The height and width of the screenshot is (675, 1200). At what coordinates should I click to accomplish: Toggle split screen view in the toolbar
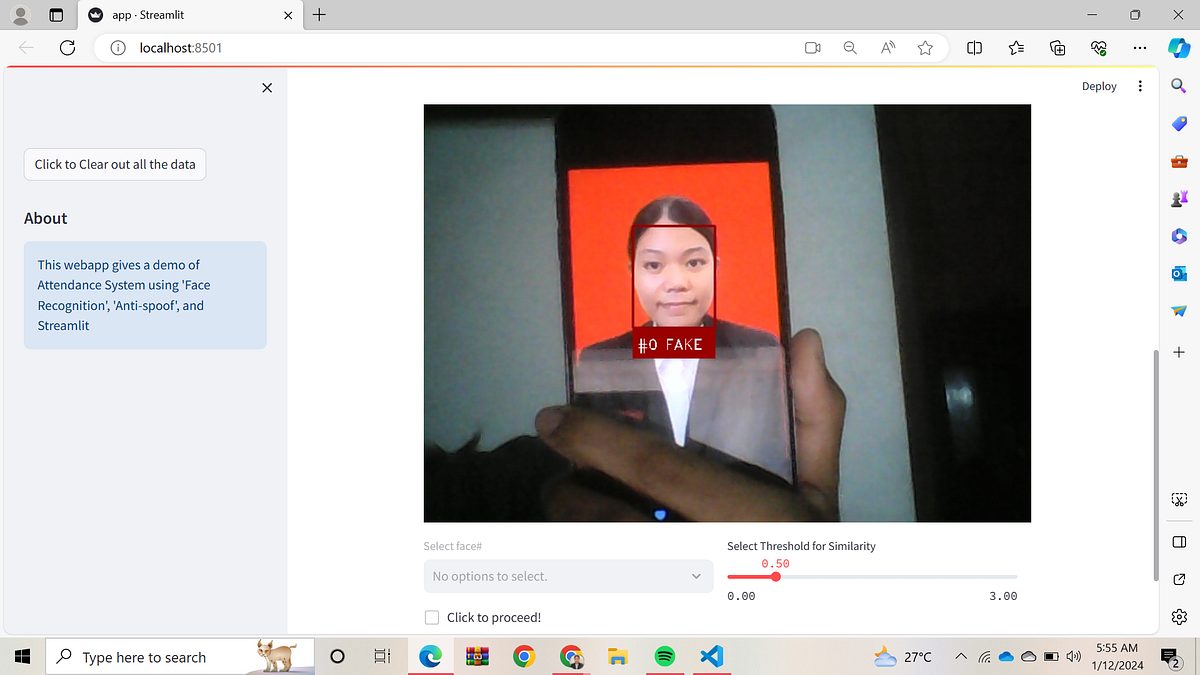(974, 47)
